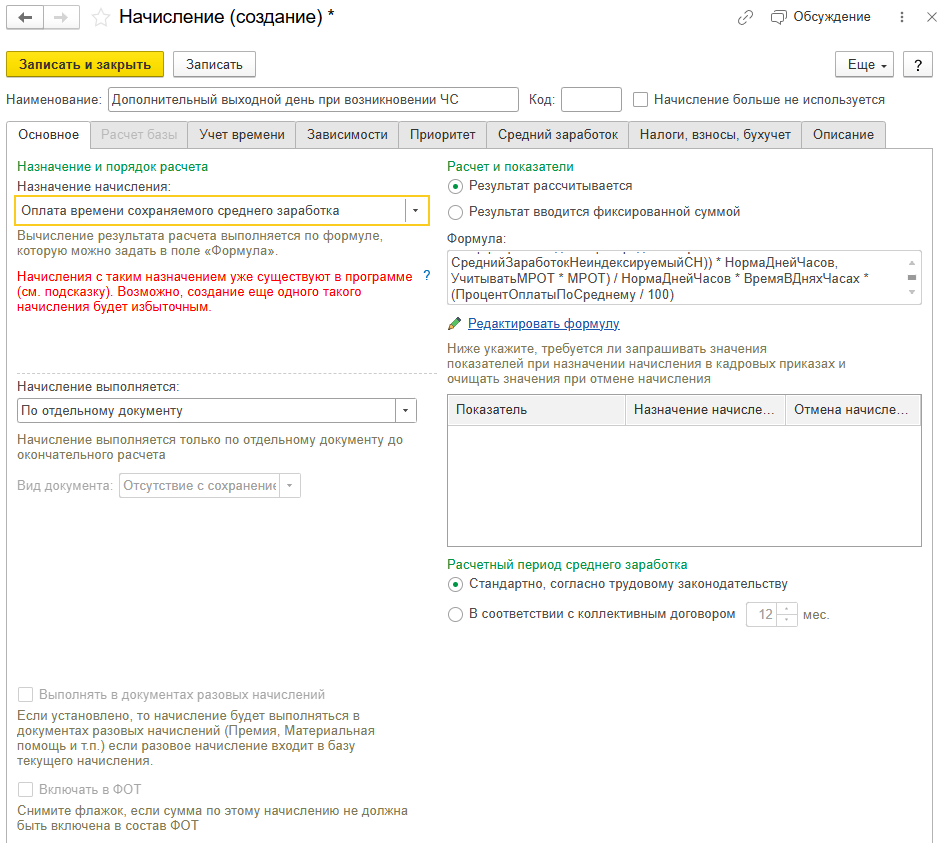Open the Редактировать формулу link
This screenshot has height=843, width=945.
[544, 324]
